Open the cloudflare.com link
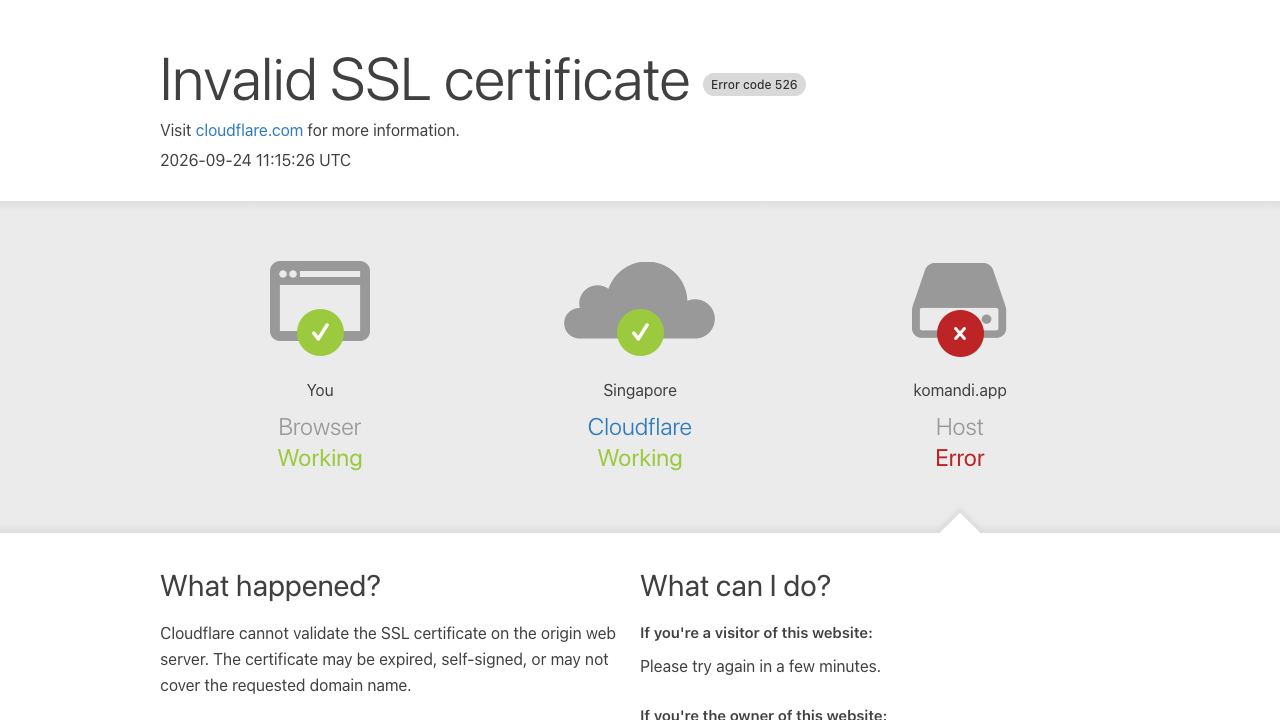Viewport: 1280px width, 720px height. coord(249,130)
